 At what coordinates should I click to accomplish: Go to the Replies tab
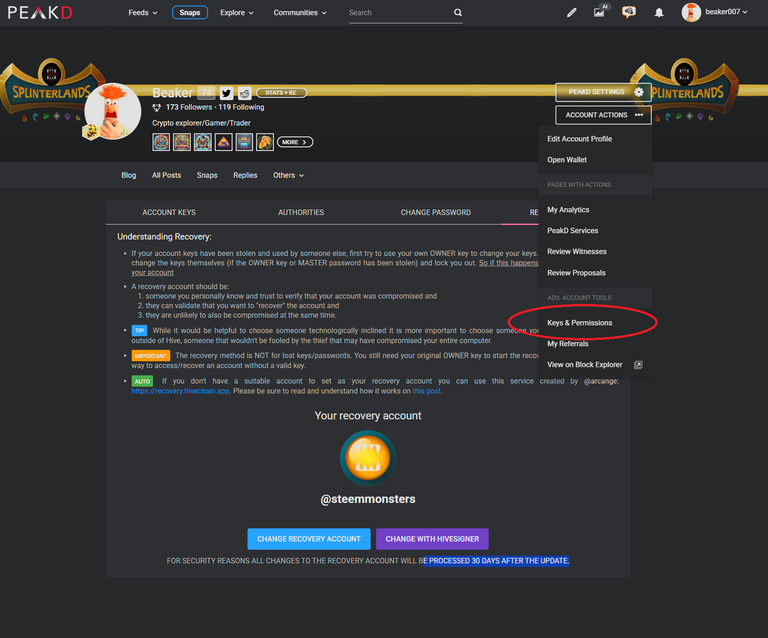[x=245, y=175]
